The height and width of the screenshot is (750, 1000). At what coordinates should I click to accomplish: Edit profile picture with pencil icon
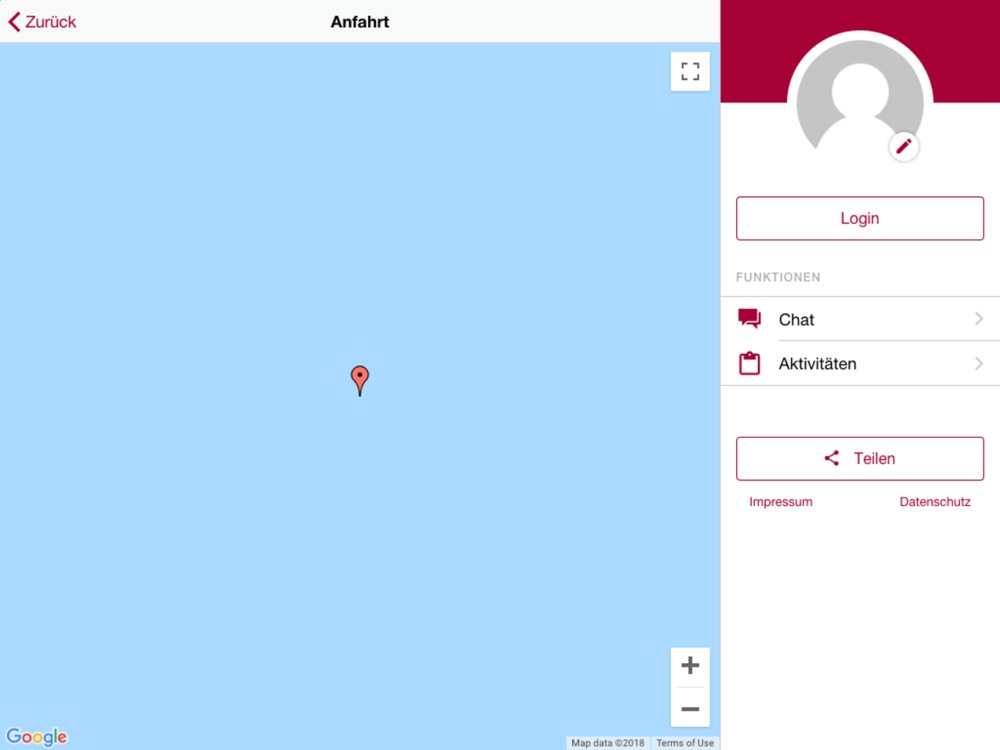[x=904, y=147]
